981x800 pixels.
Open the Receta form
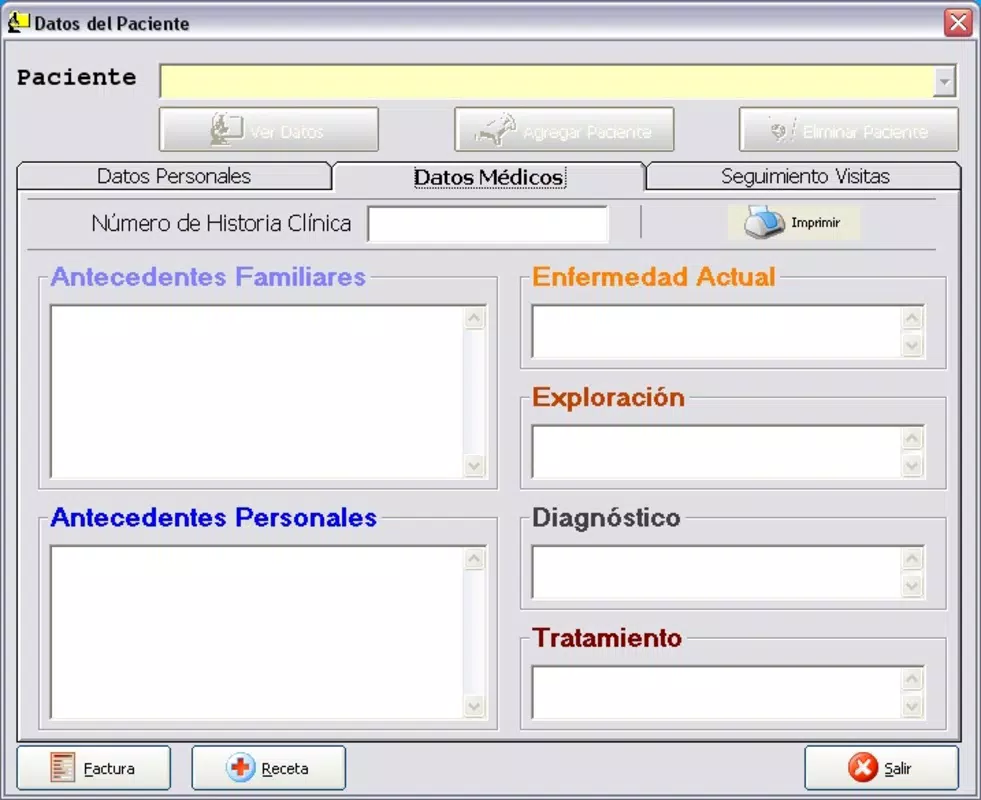point(268,767)
